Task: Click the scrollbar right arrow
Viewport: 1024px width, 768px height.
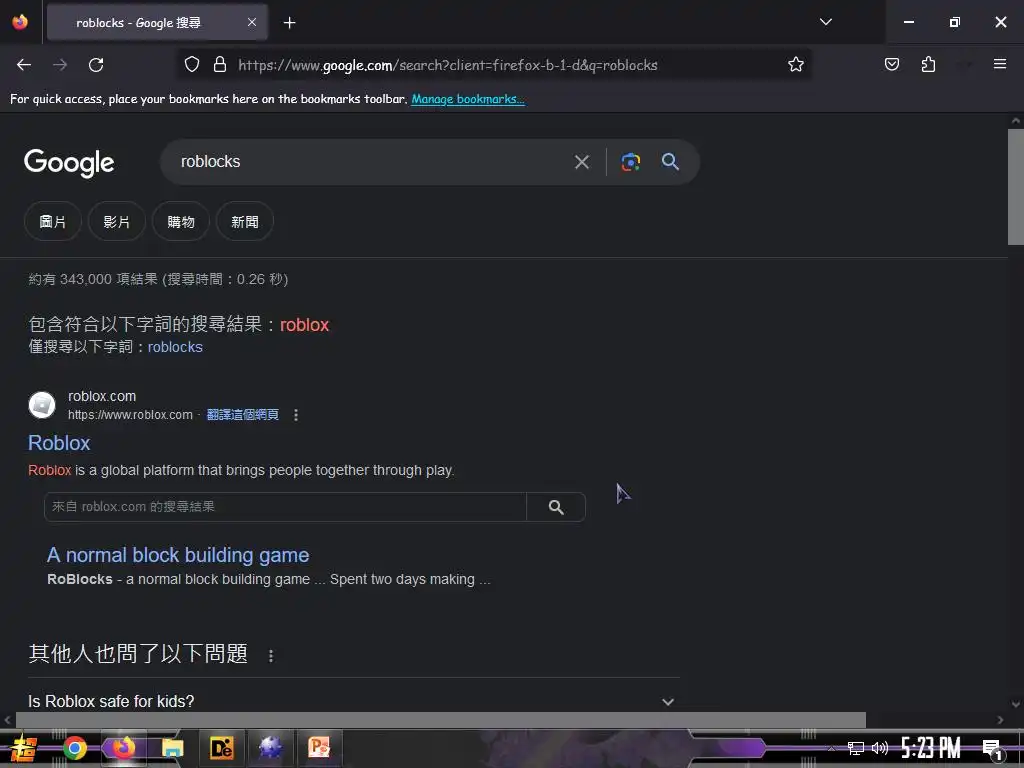Action: pos(1000,720)
